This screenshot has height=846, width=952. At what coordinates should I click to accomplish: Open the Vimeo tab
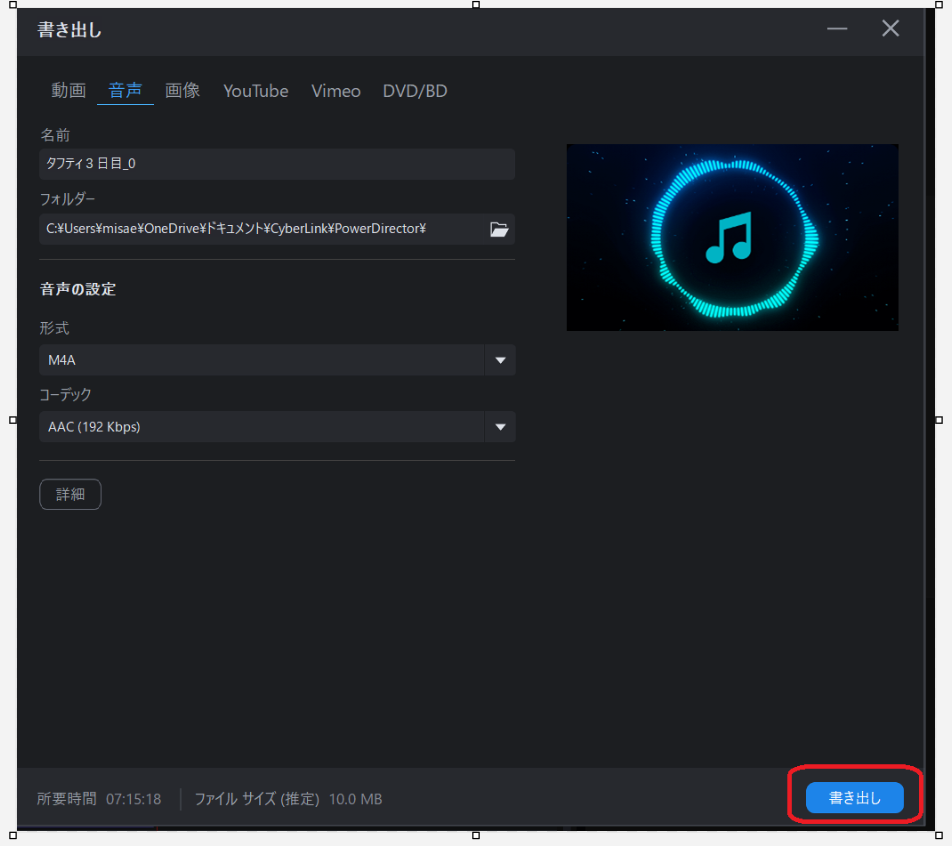click(x=336, y=90)
